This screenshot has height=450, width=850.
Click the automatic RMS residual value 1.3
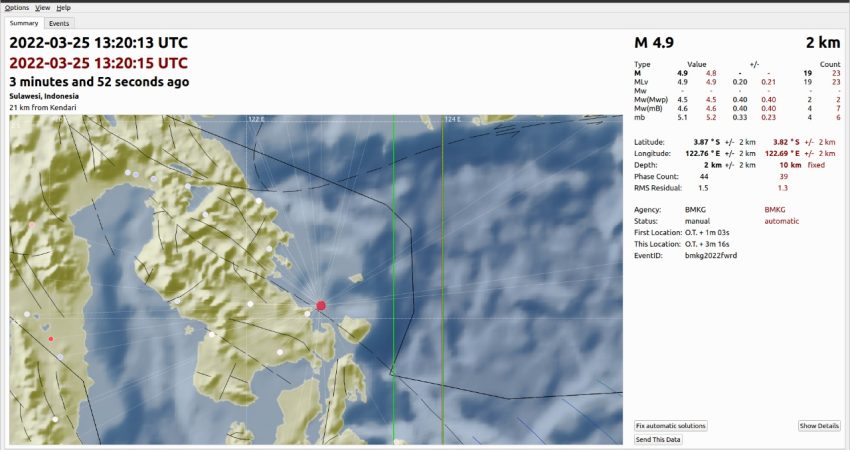tap(782, 188)
